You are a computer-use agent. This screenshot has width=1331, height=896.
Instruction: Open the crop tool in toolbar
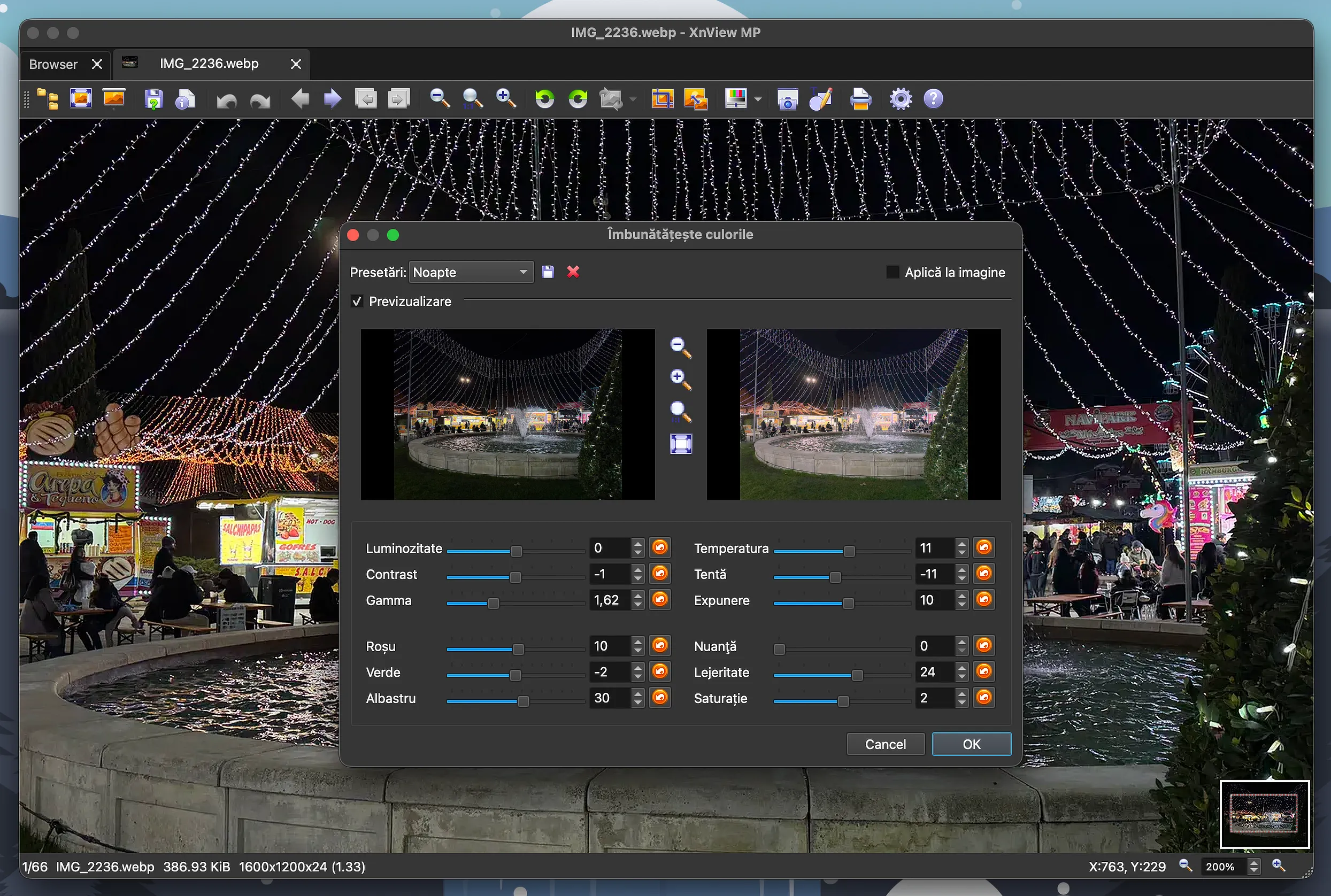(663, 99)
